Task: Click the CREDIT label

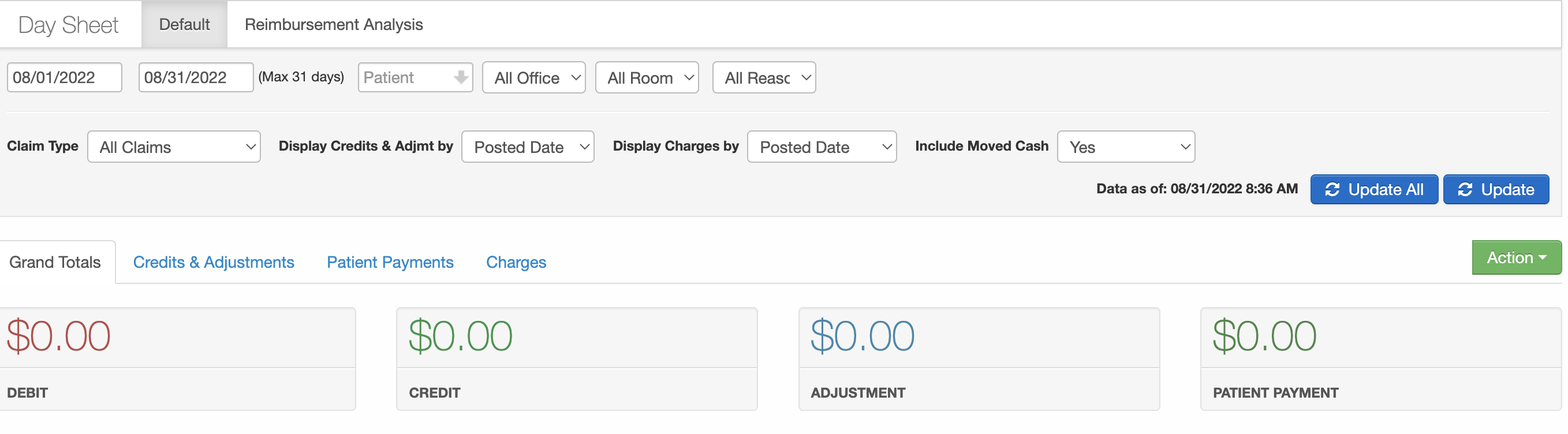Action: click(435, 392)
